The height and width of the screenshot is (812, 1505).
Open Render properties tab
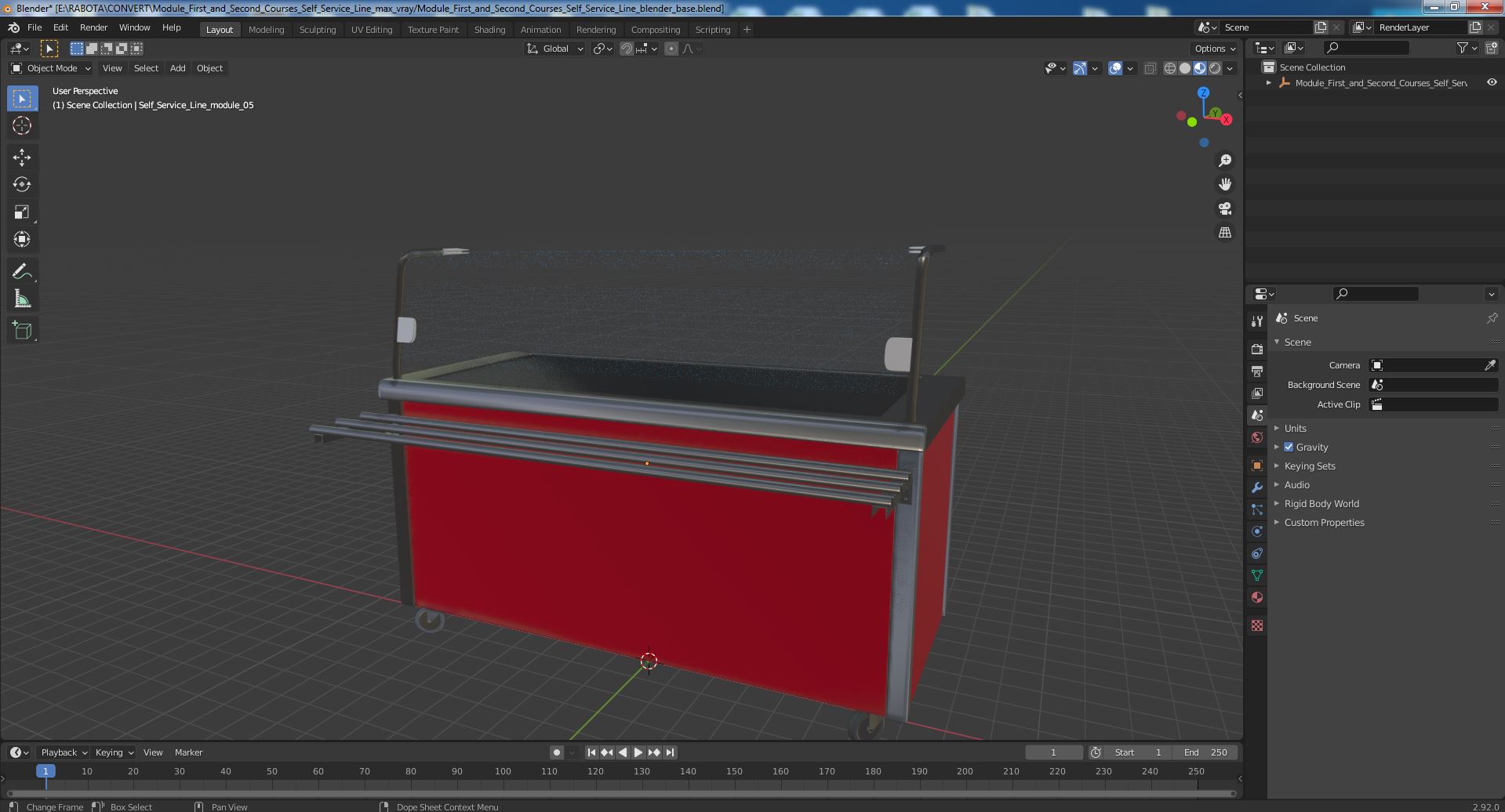point(1257,349)
